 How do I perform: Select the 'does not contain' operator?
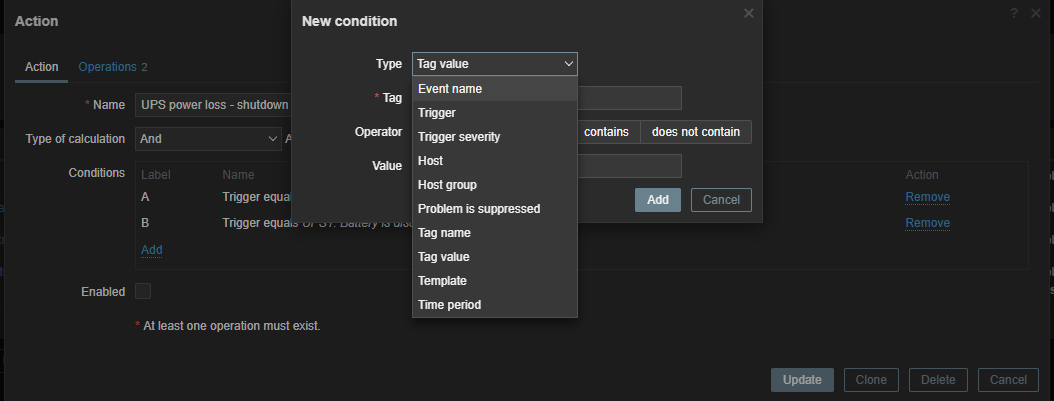click(695, 132)
